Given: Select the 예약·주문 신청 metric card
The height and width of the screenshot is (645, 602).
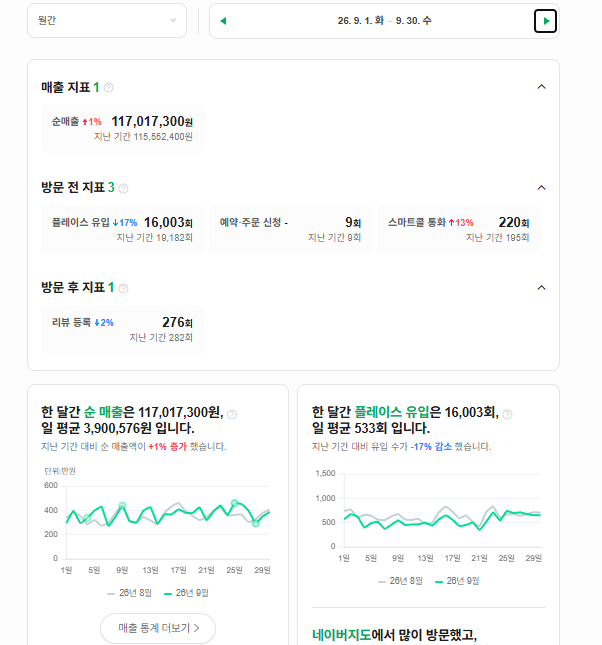Looking at the screenshot, I should point(290,229).
